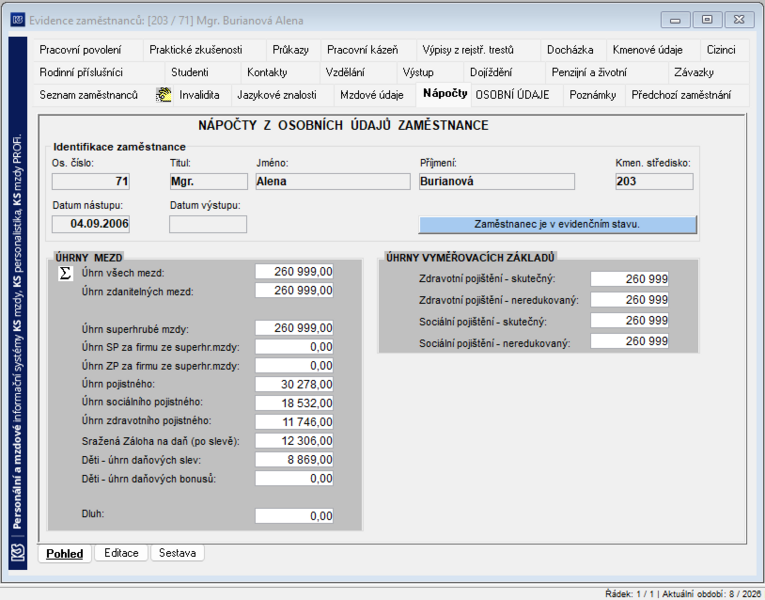Click the hand icon next to Seznam zaměstnanců

point(163,95)
